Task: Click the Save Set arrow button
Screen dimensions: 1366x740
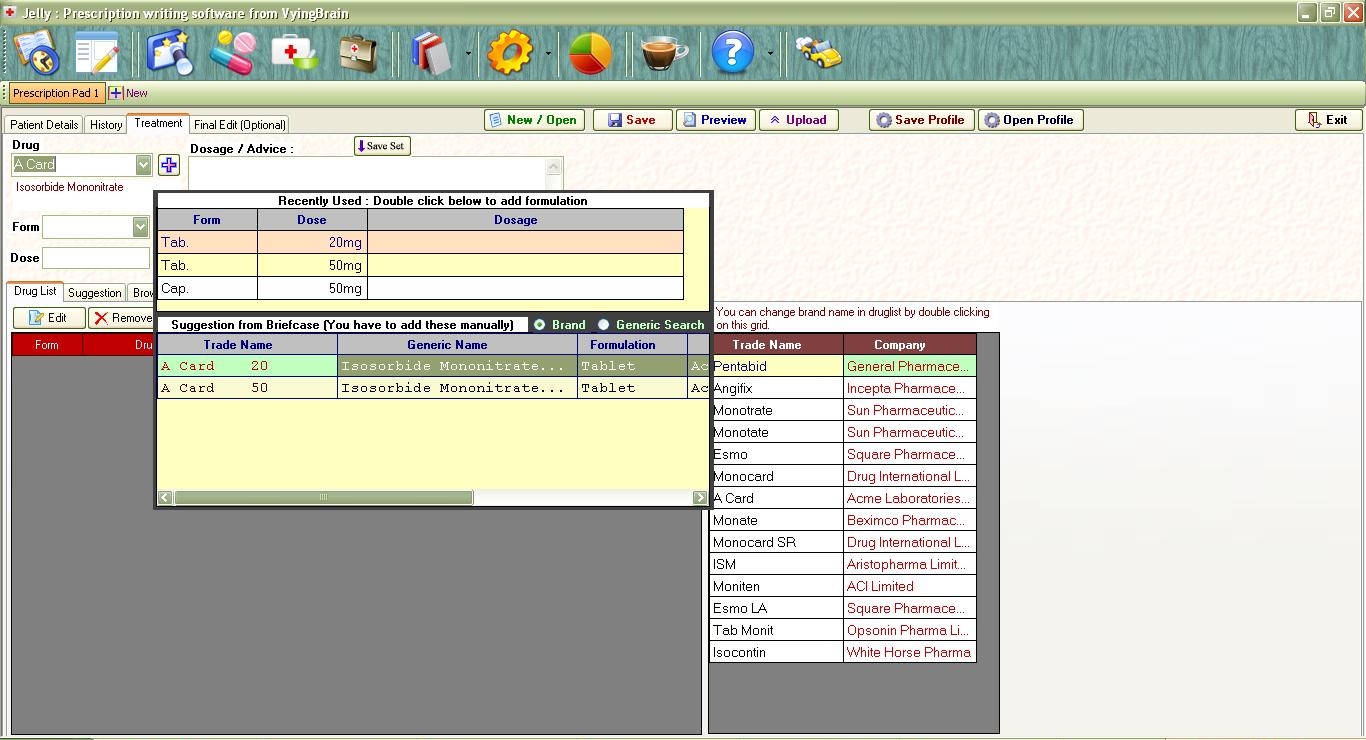Action: 382,146
